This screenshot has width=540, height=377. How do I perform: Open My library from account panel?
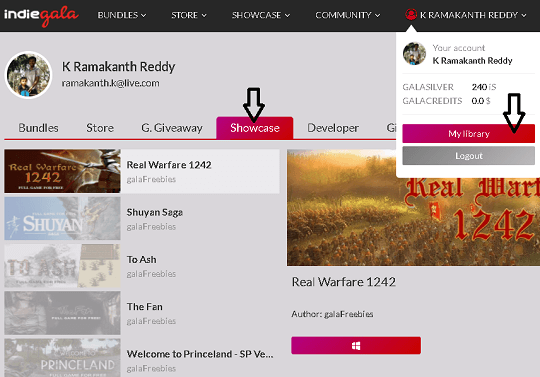pyautogui.click(x=468, y=134)
